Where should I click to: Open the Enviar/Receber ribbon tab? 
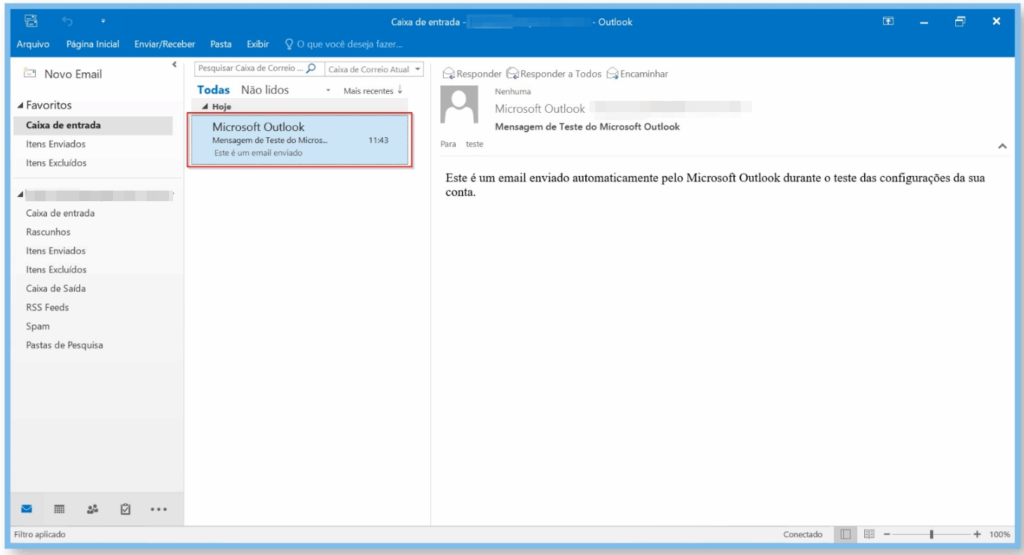[x=165, y=44]
